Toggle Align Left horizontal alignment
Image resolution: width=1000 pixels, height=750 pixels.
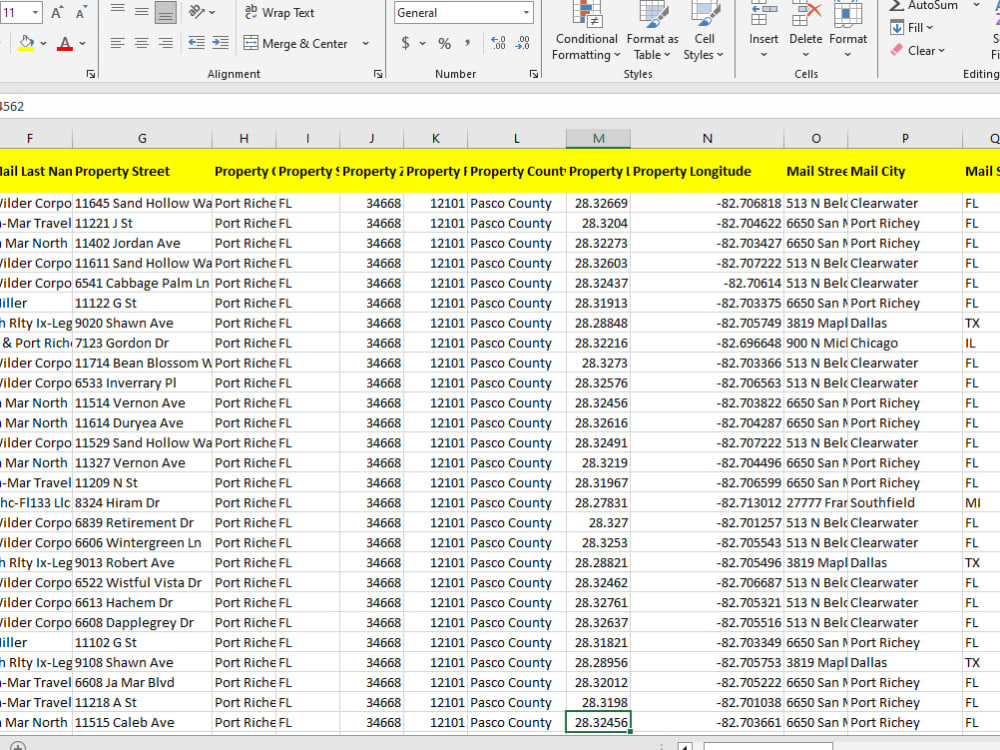coord(117,43)
